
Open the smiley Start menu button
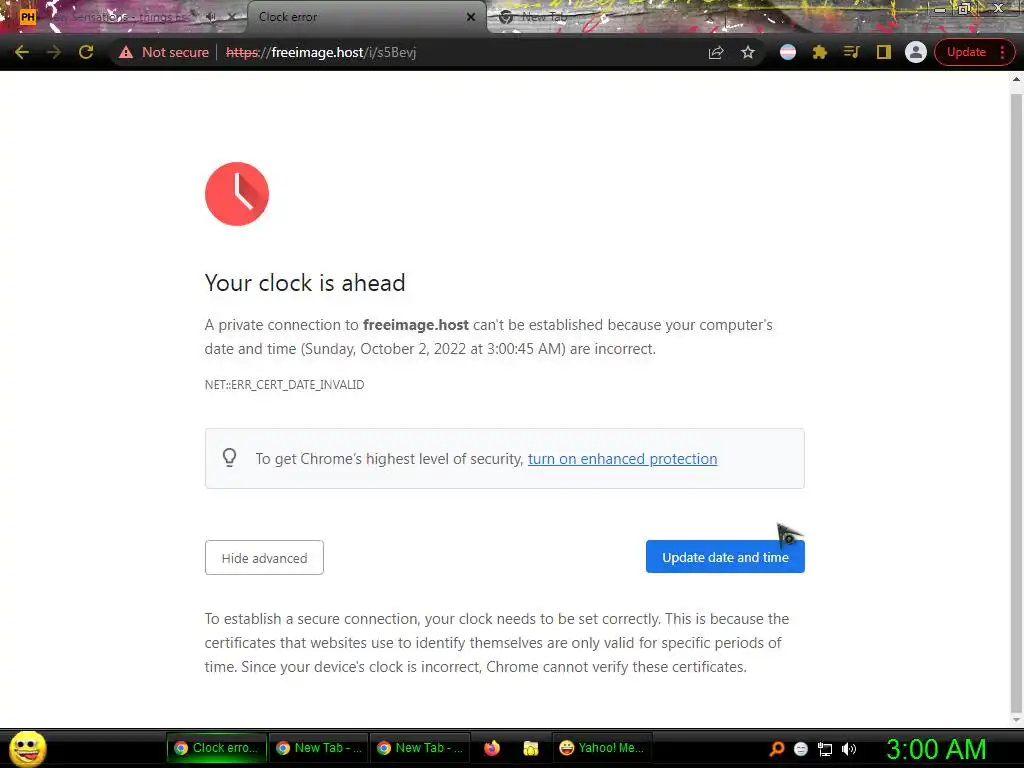pyautogui.click(x=27, y=748)
